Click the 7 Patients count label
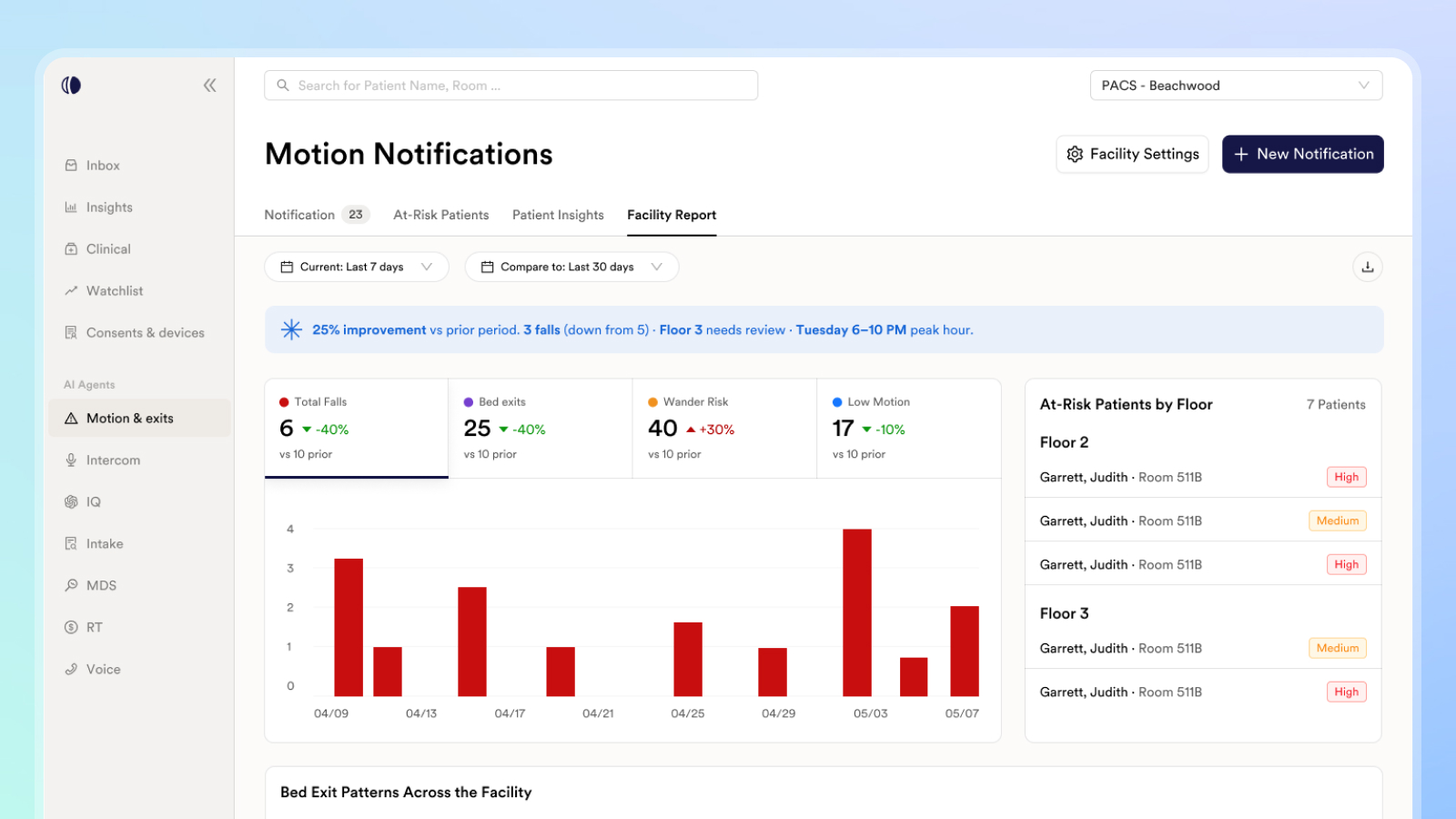The width and height of the screenshot is (1456, 819). [x=1336, y=404]
